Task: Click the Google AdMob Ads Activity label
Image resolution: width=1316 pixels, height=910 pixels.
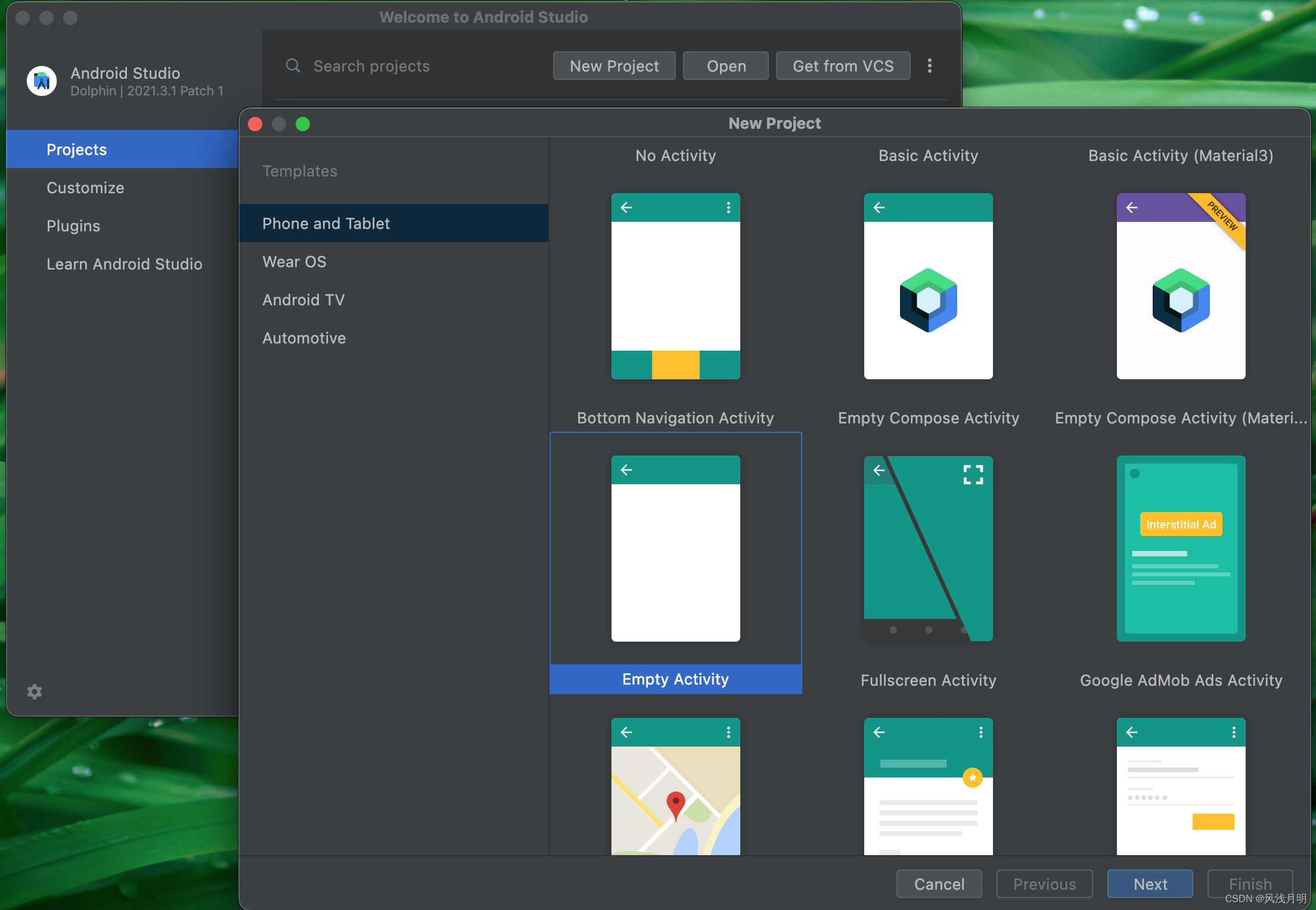Action: point(1181,680)
